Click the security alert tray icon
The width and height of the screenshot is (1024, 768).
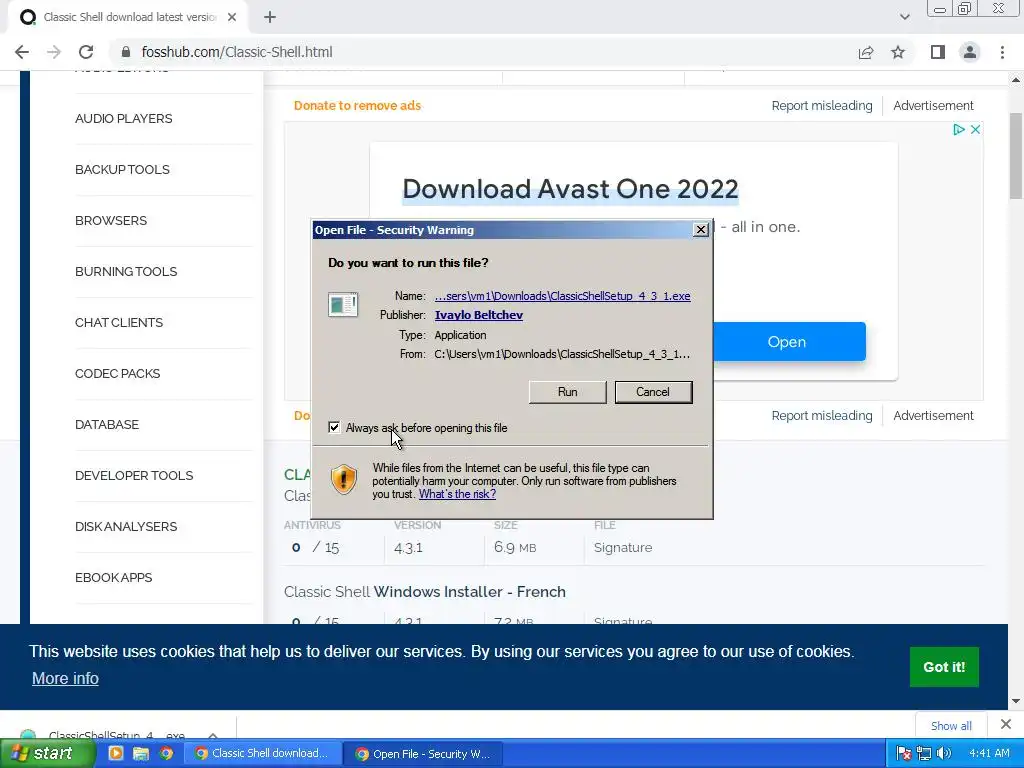coord(904,754)
